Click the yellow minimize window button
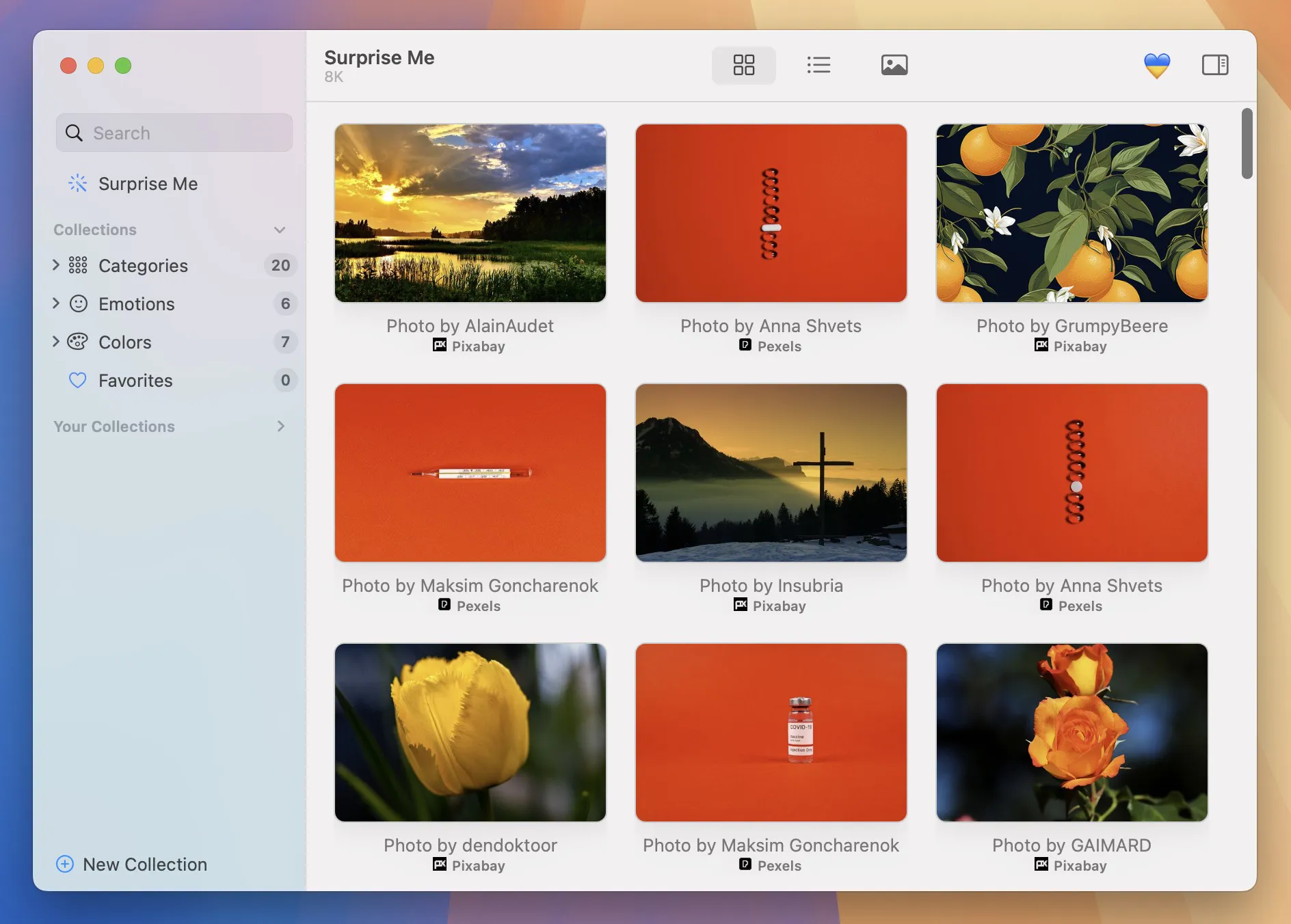The height and width of the screenshot is (924, 1291). 96,66
